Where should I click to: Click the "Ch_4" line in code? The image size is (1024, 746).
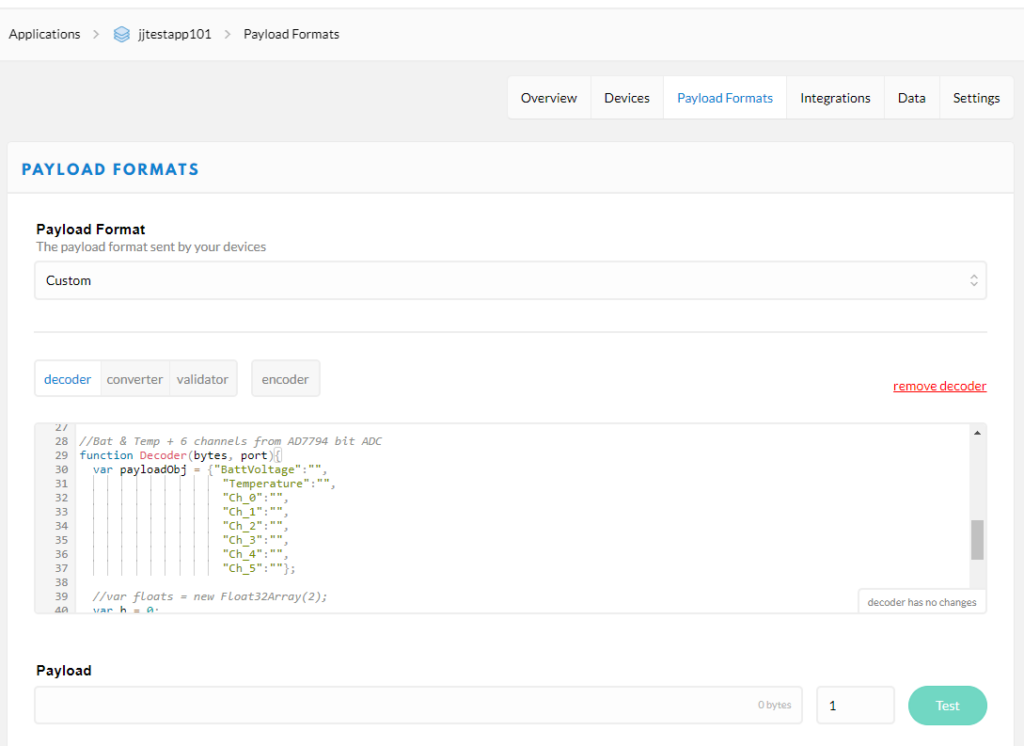pyautogui.click(x=255, y=554)
